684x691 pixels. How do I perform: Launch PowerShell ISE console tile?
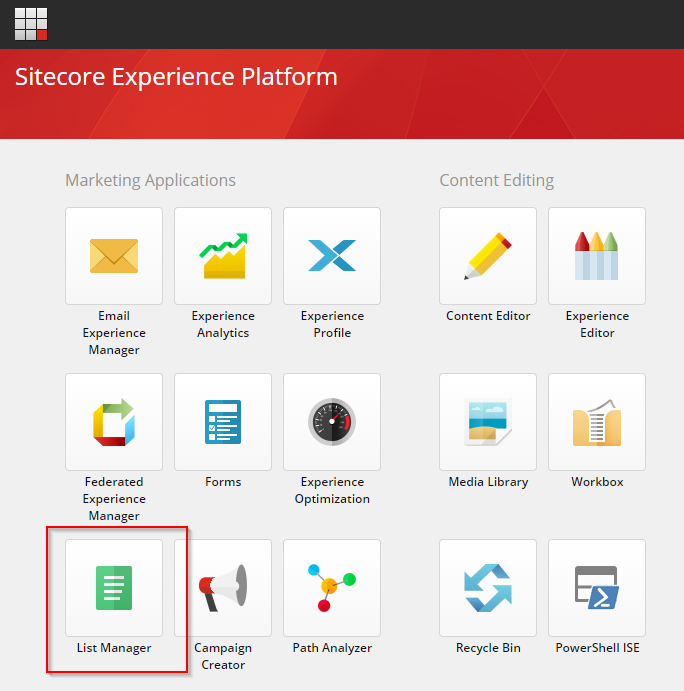pos(597,588)
